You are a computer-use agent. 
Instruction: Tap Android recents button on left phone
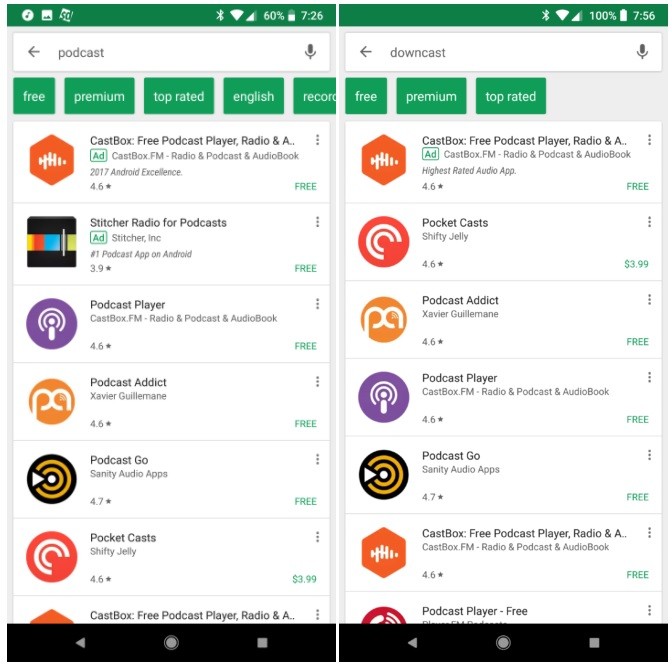pos(262,642)
